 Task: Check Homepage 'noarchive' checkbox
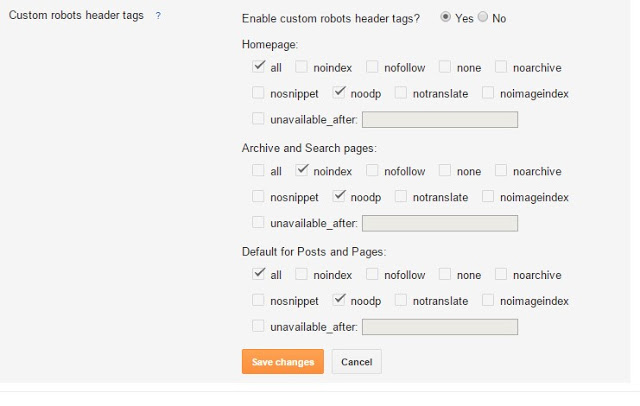[501, 67]
